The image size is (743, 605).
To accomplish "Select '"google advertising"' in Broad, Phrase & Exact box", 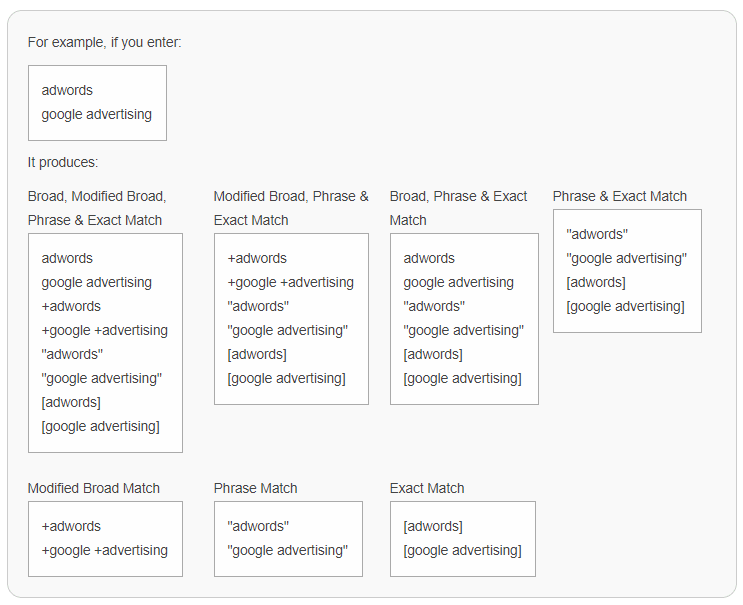I will (x=463, y=330).
